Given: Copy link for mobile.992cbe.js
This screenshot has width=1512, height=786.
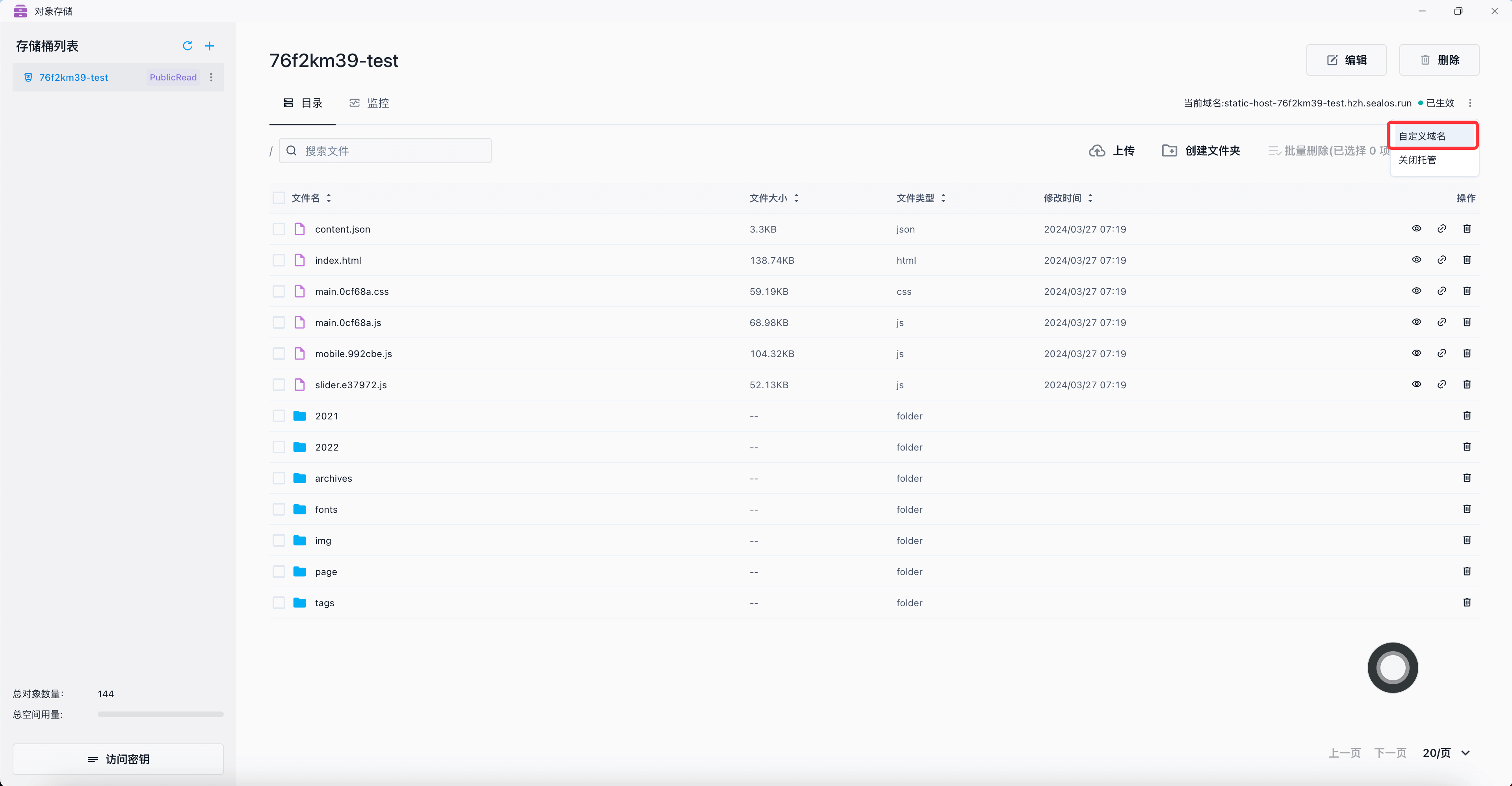Looking at the screenshot, I should (1441, 353).
